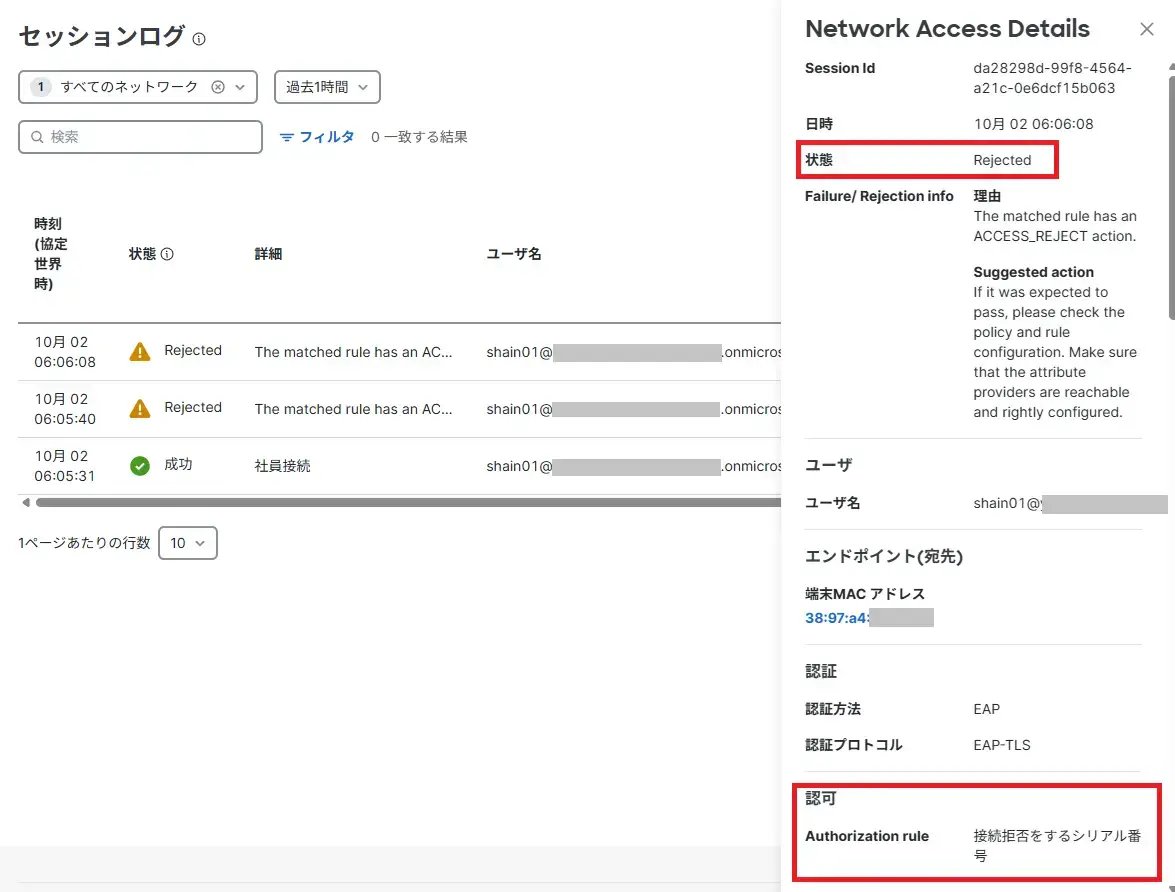Screen dimensions: 1175x892
Task: Click the ユーザ名 column header
Action: [x=514, y=254]
